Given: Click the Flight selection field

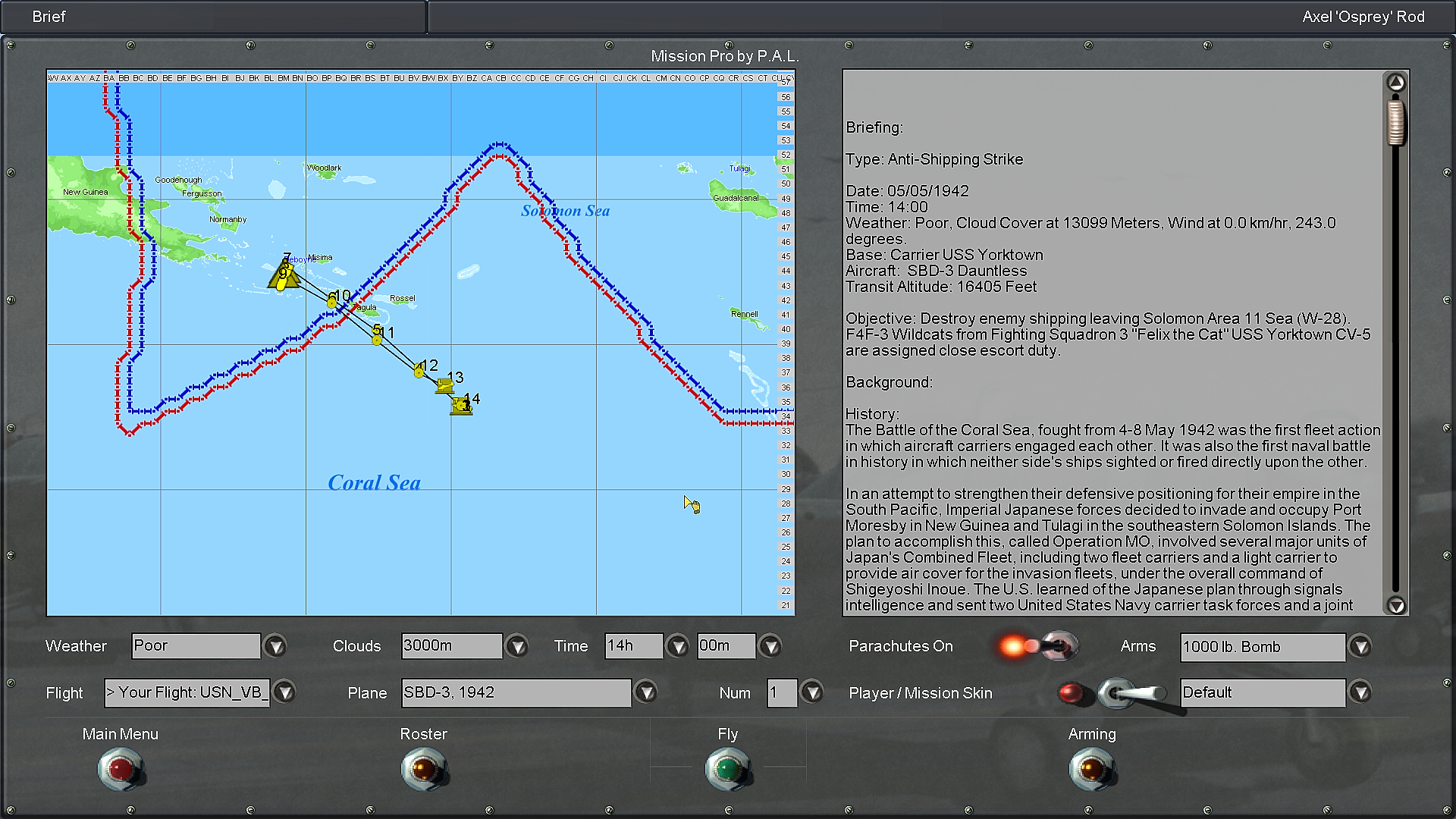Looking at the screenshot, I should (x=187, y=692).
